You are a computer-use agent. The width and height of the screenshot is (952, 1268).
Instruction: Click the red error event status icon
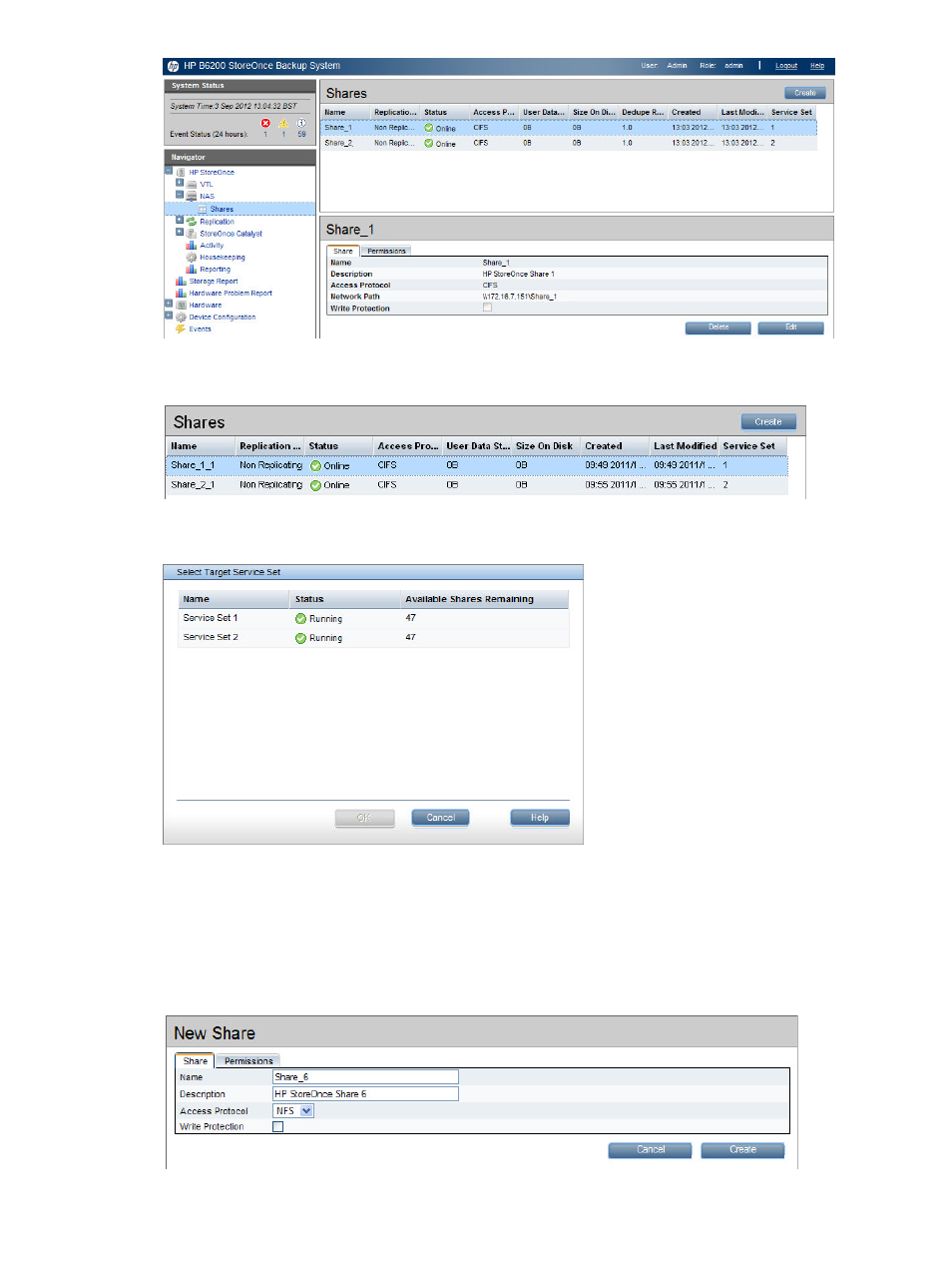[x=265, y=123]
